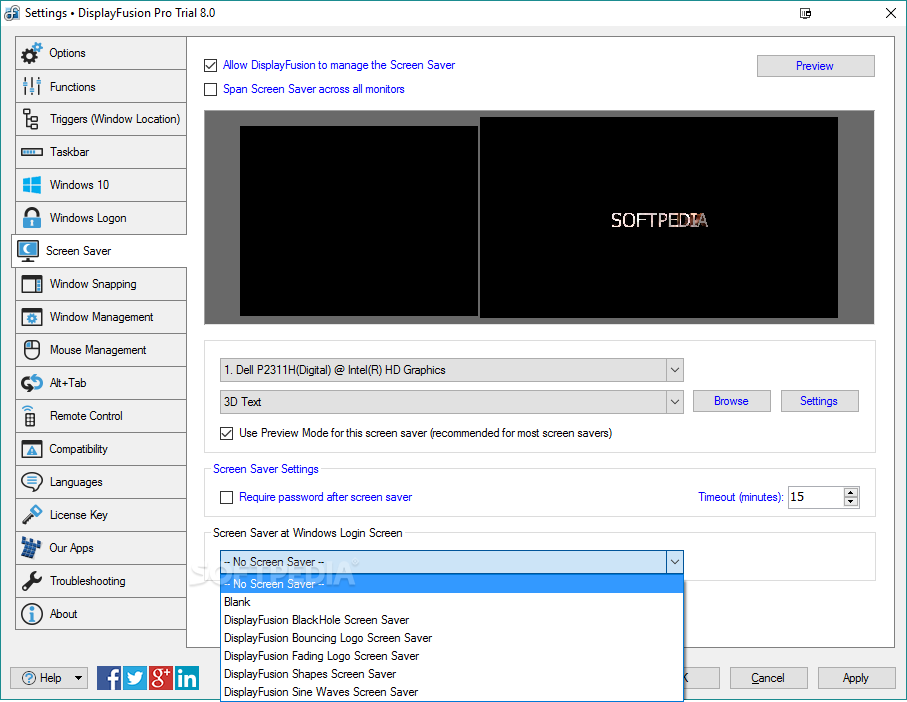
Task: Click the Timeout minutes input field
Action: (816, 497)
